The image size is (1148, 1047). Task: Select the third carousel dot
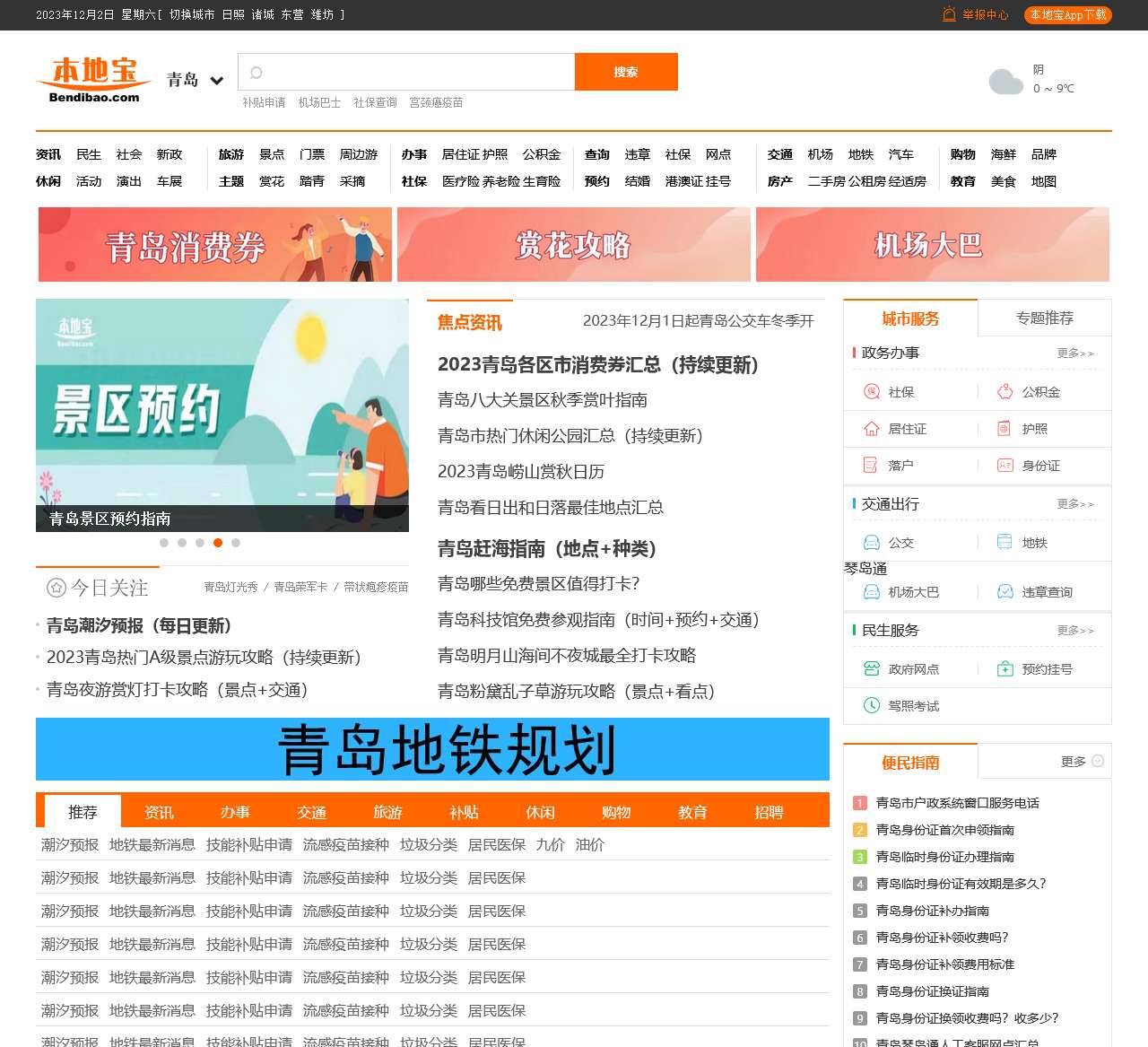click(x=200, y=543)
